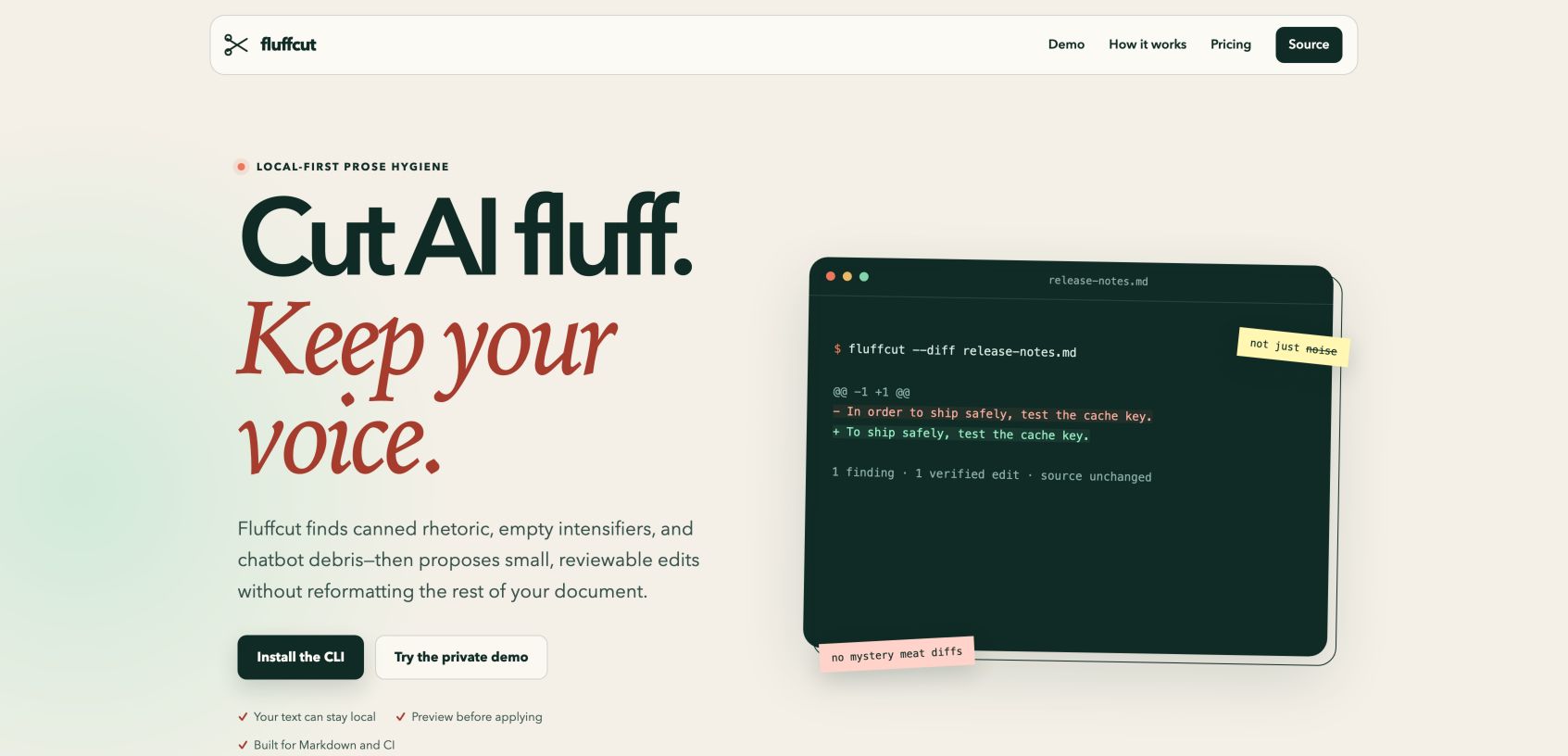The image size is (1568, 756).
Task: Click the red terminal window dot
Action: [831, 276]
